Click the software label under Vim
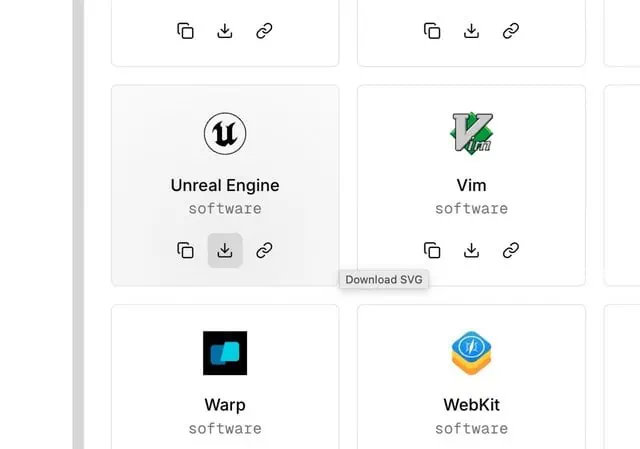 point(471,209)
